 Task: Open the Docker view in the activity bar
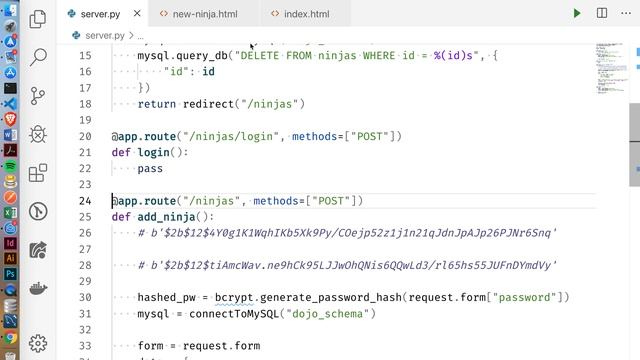point(38,289)
